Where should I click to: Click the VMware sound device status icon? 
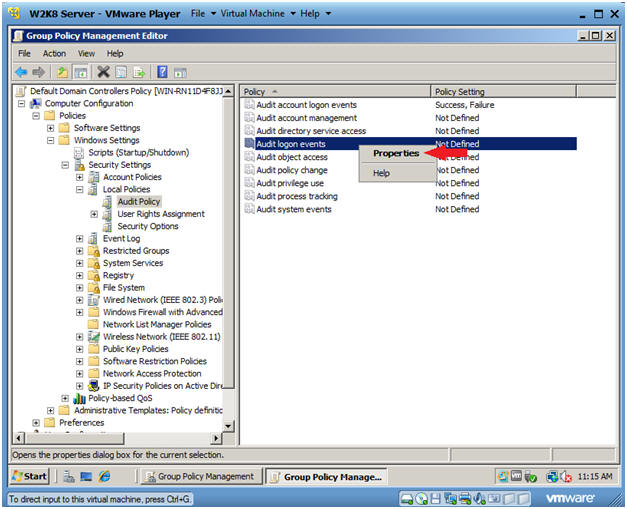pyautogui.click(x=479, y=499)
